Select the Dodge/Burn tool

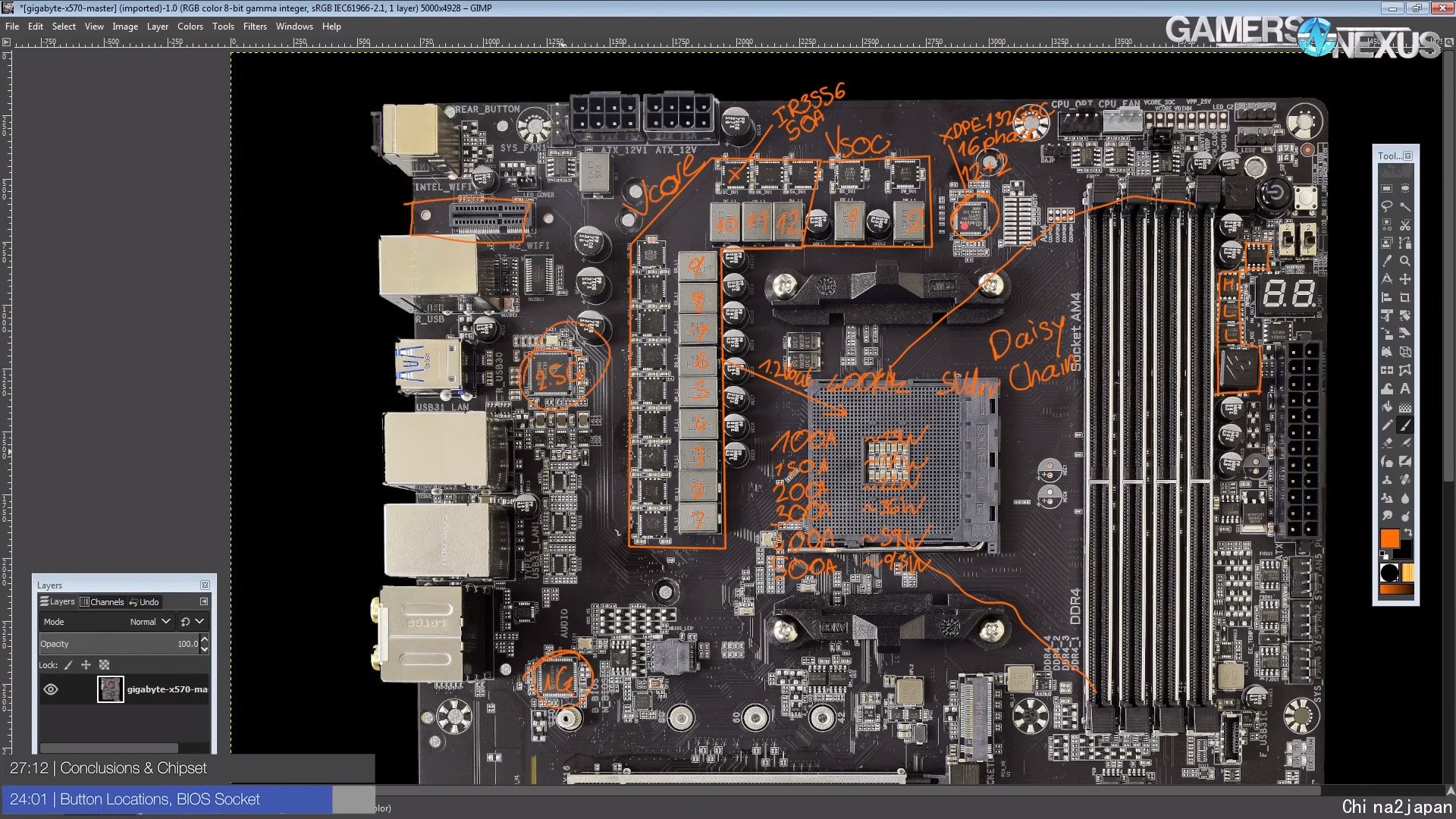[1405, 516]
